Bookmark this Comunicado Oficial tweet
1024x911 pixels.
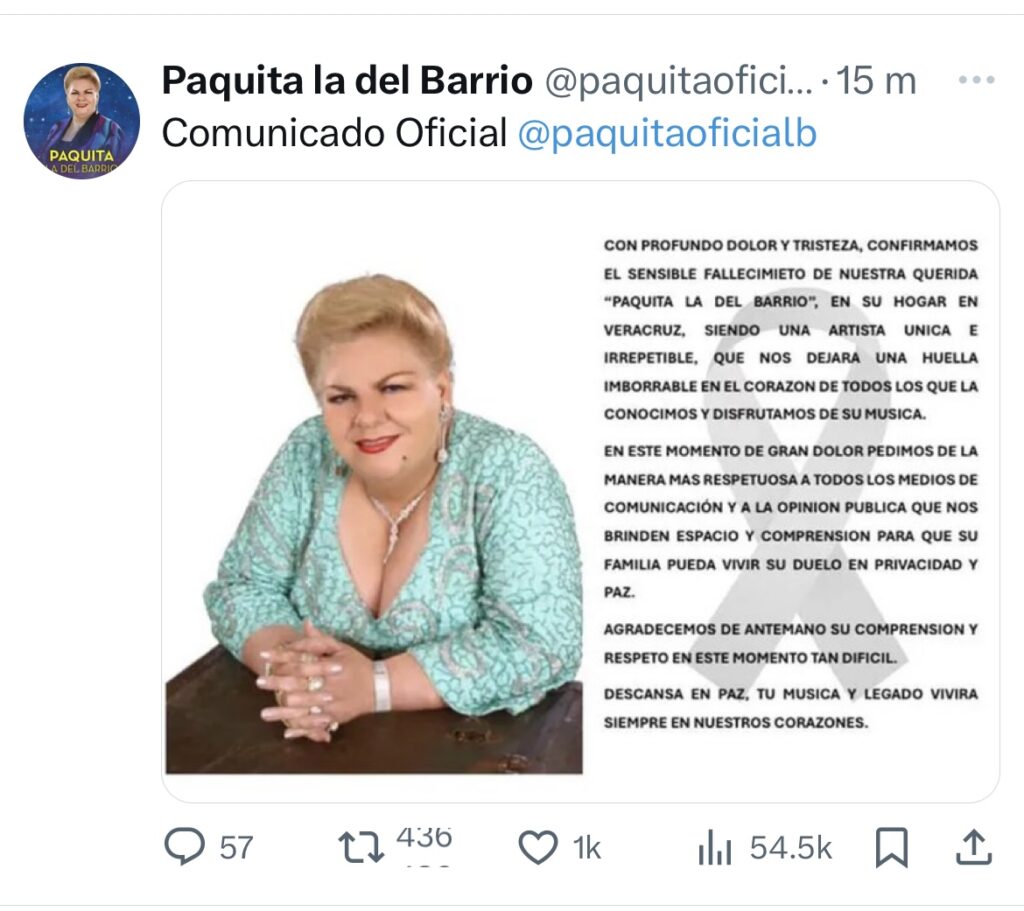[x=891, y=847]
